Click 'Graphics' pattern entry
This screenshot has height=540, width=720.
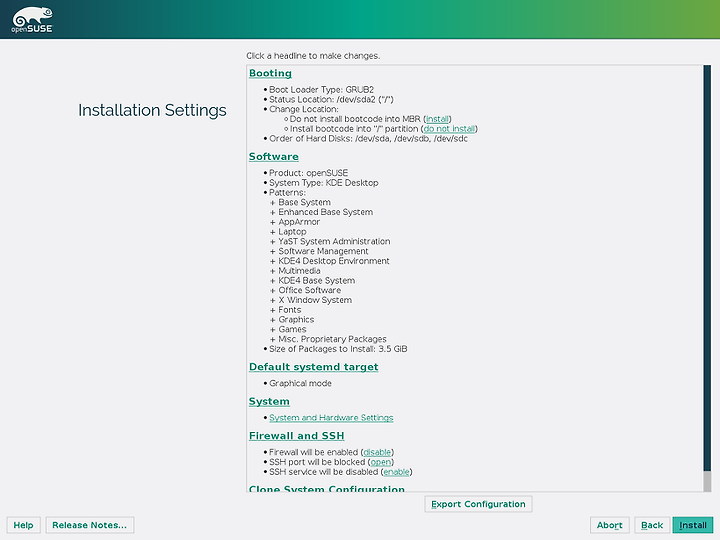[x=296, y=320]
